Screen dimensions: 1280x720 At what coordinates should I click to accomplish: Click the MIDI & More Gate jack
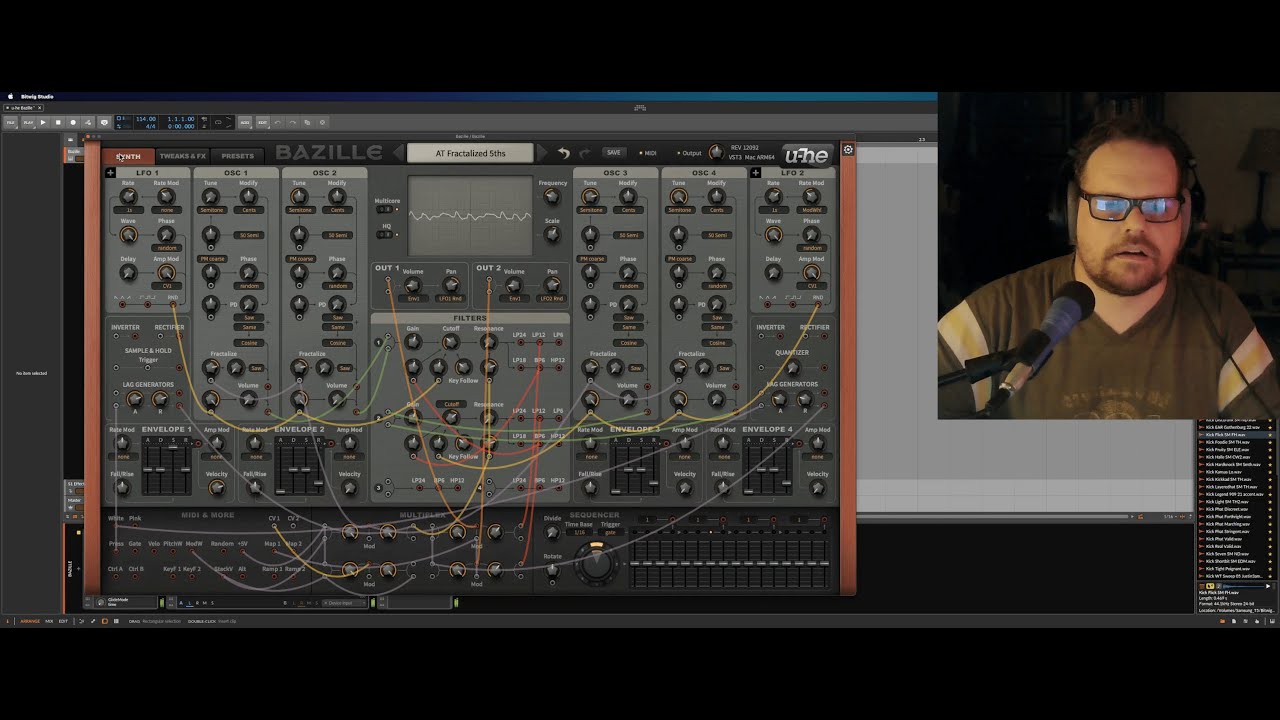[x=135, y=551]
